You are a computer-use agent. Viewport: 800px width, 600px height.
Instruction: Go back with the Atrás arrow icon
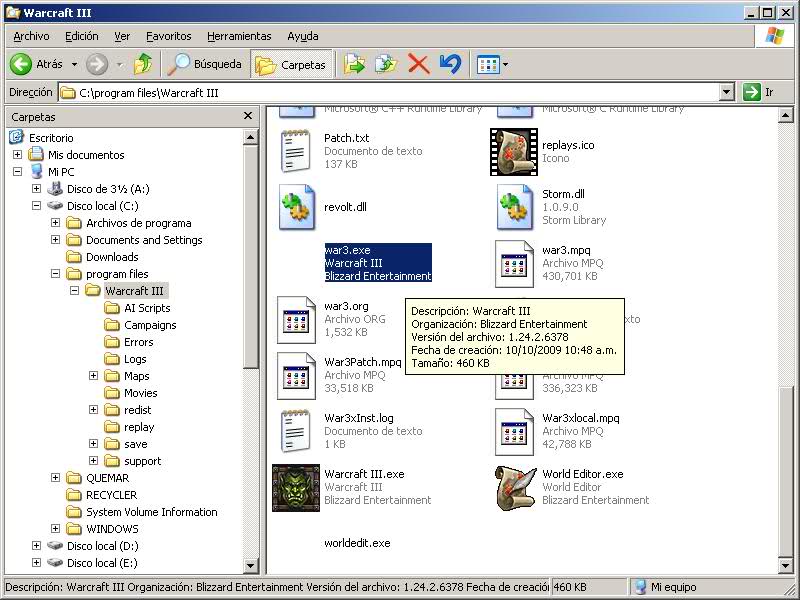(21, 64)
